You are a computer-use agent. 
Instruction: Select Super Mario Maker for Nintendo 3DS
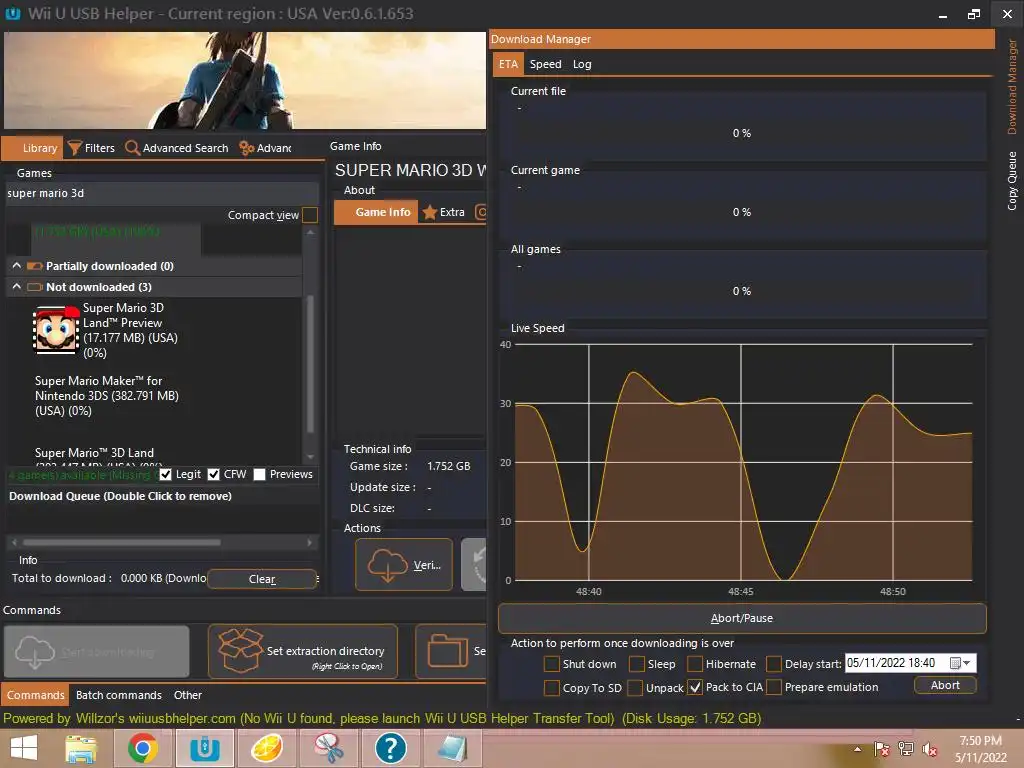pos(107,396)
